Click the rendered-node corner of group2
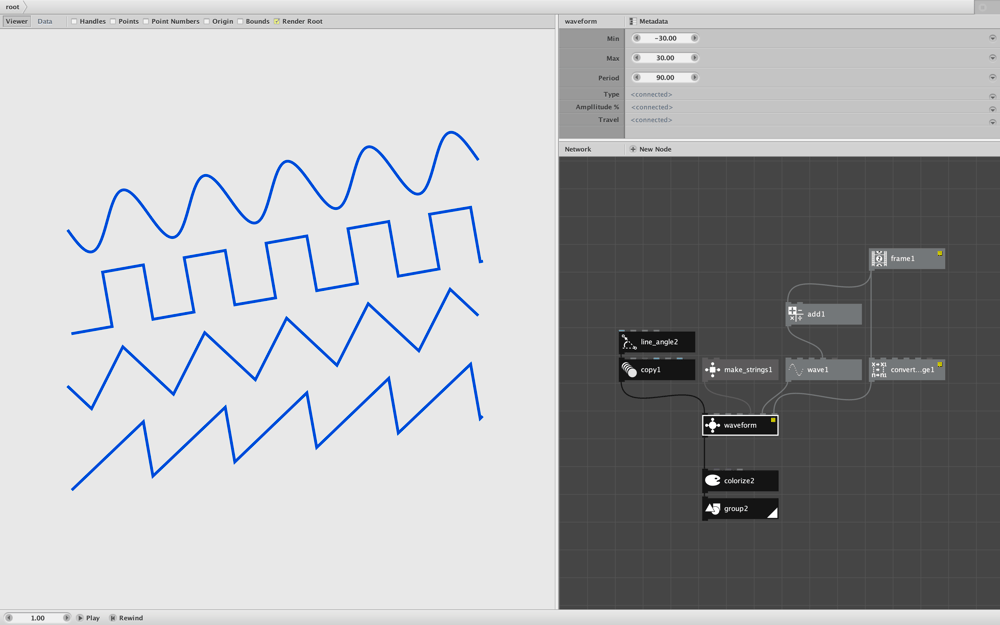 [772, 513]
